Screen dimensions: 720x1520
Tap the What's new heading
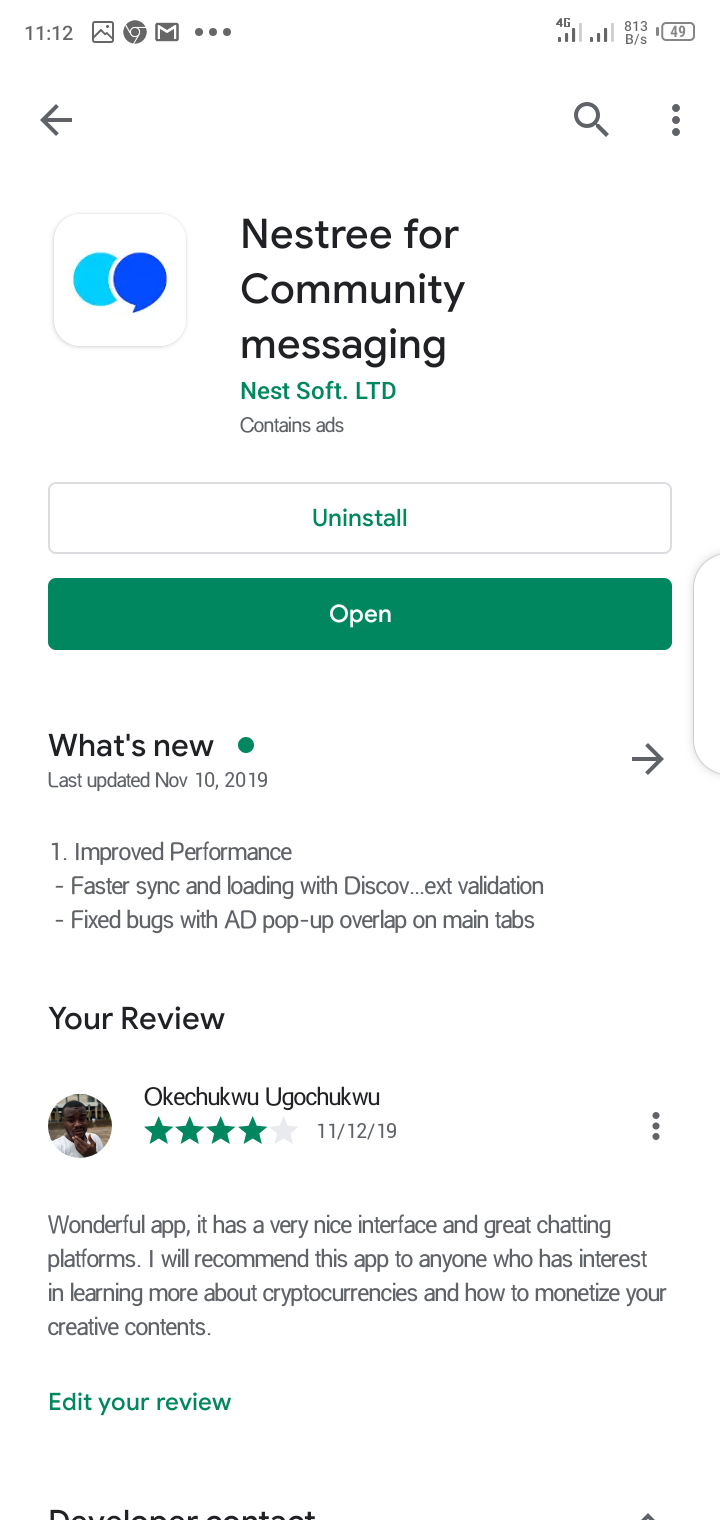coord(131,746)
